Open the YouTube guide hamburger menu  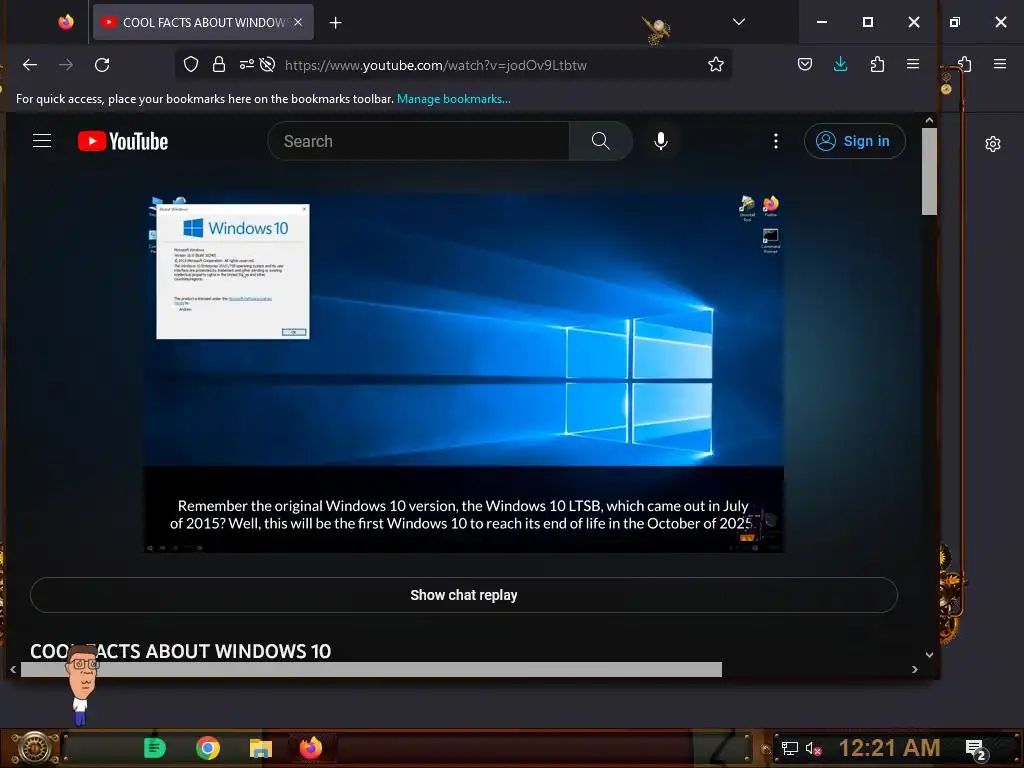tap(42, 141)
